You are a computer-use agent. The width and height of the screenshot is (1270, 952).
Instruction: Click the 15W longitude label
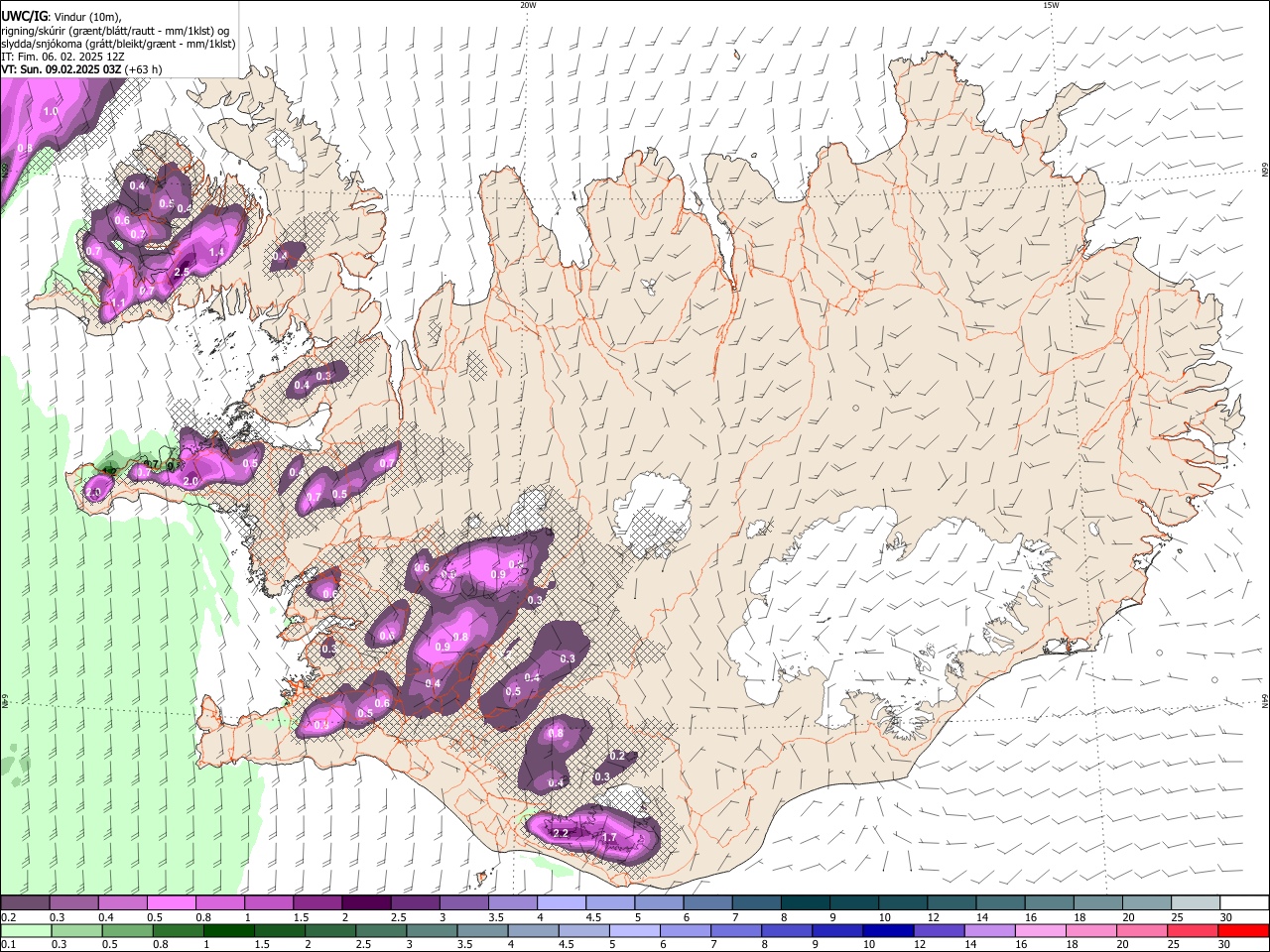pyautogui.click(x=1051, y=5)
